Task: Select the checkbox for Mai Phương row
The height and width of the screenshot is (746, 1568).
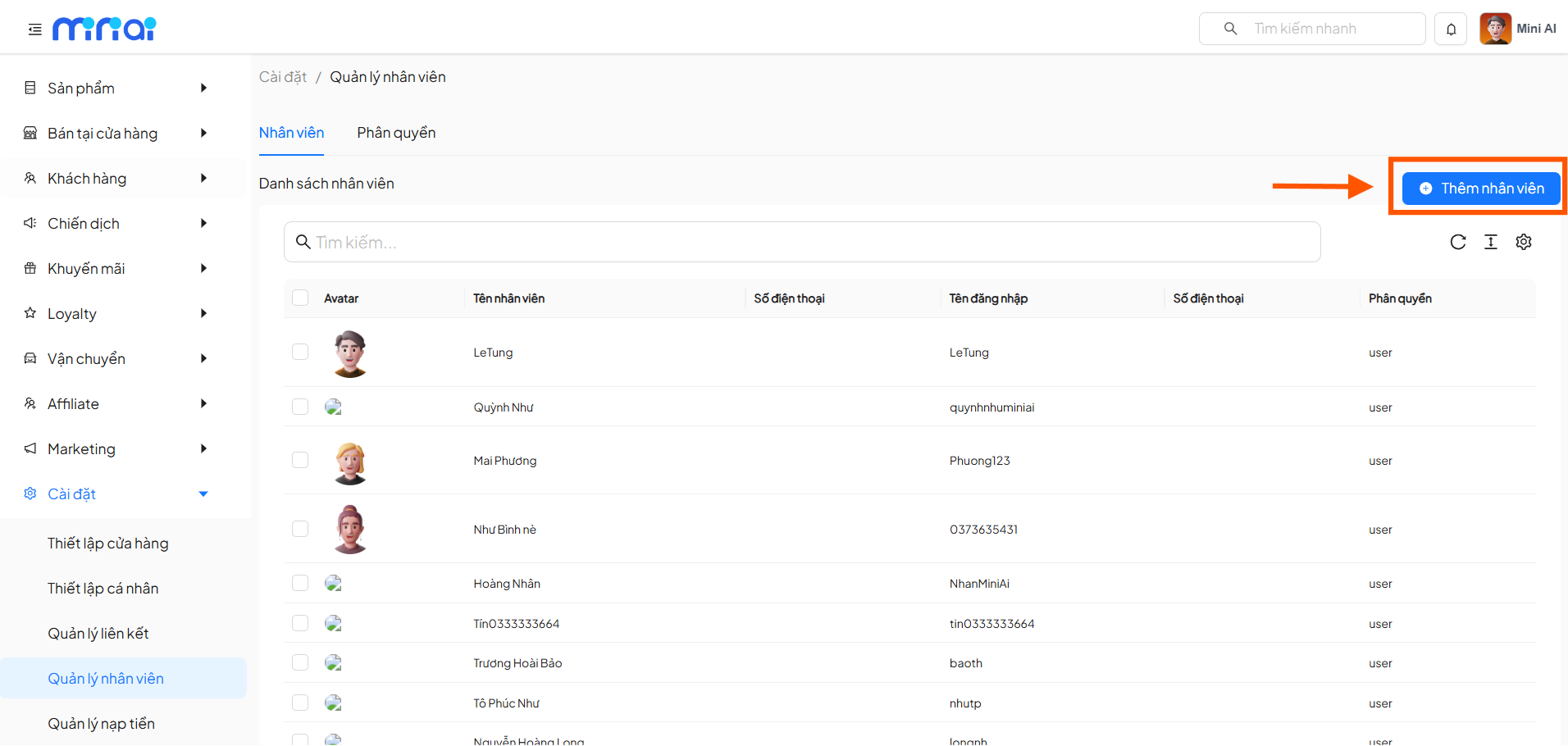Action: [x=300, y=460]
